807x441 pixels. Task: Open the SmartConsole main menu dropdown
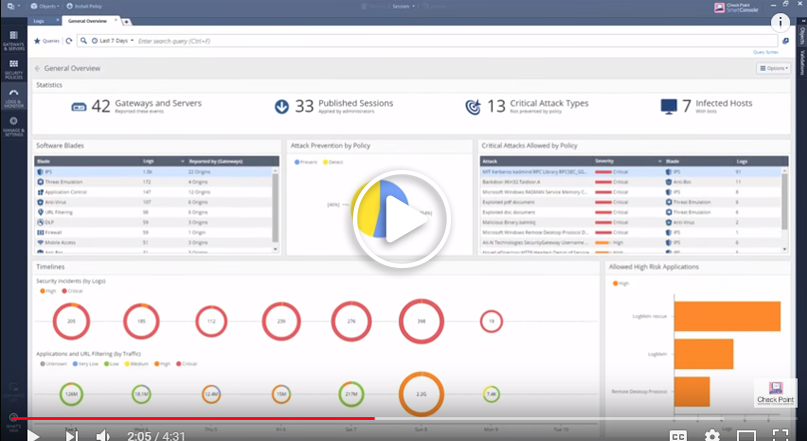[x=13, y=6]
